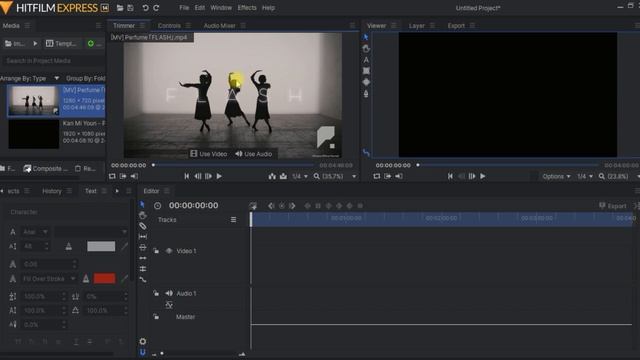Select the Viewer ellipse mask tool
Image resolution: width=640 pixels, height=360 pixels.
coord(366,82)
